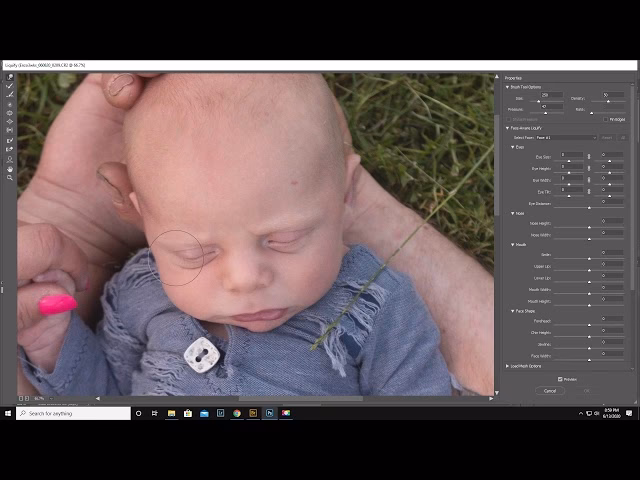Click the Nose Height value field
640x480 pixels.
[x=612, y=221]
